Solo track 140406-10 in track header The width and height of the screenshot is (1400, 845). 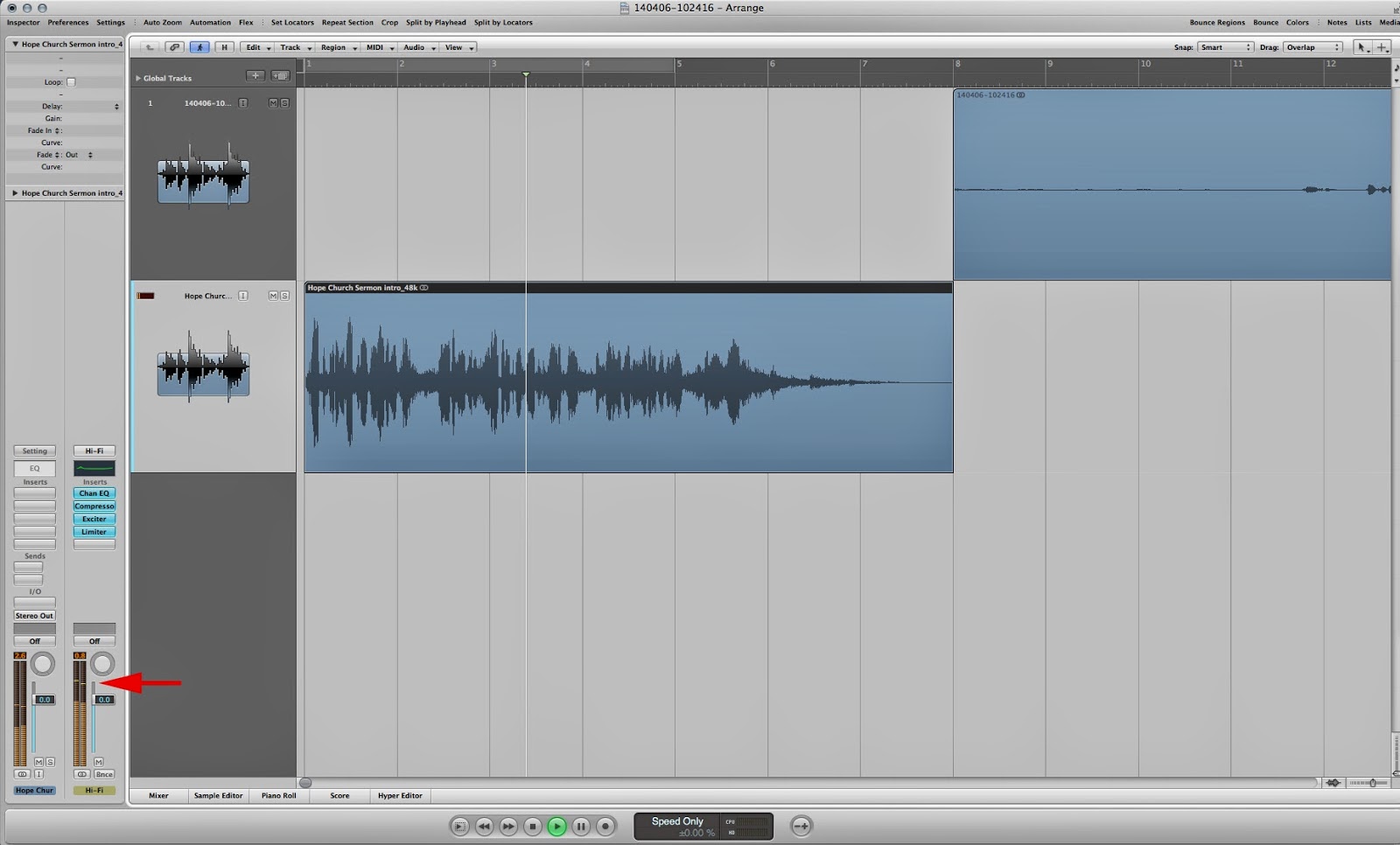284,103
